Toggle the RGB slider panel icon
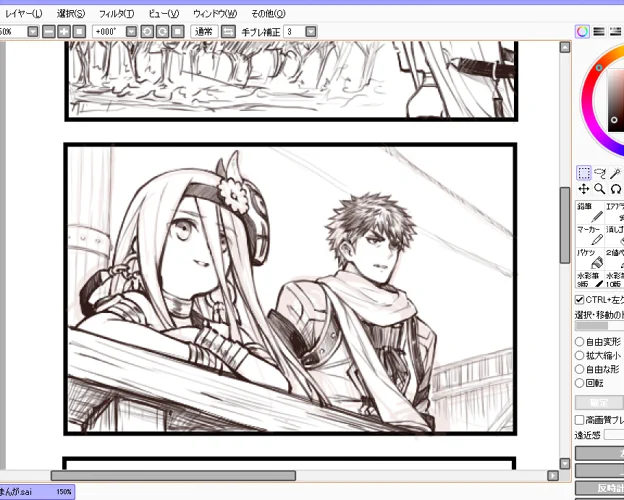The width and height of the screenshot is (624, 500). 599,31
